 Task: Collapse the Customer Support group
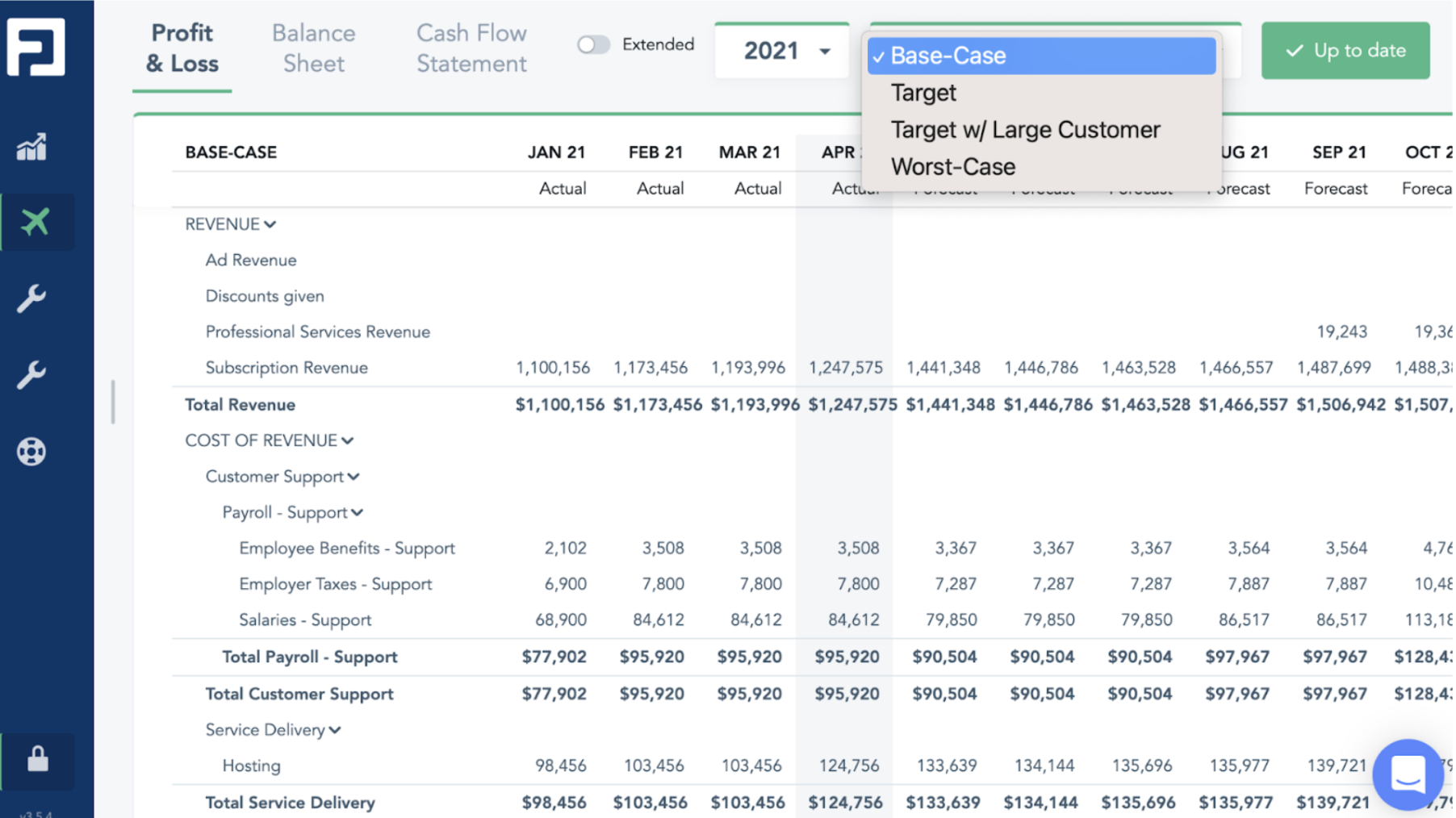tap(354, 477)
